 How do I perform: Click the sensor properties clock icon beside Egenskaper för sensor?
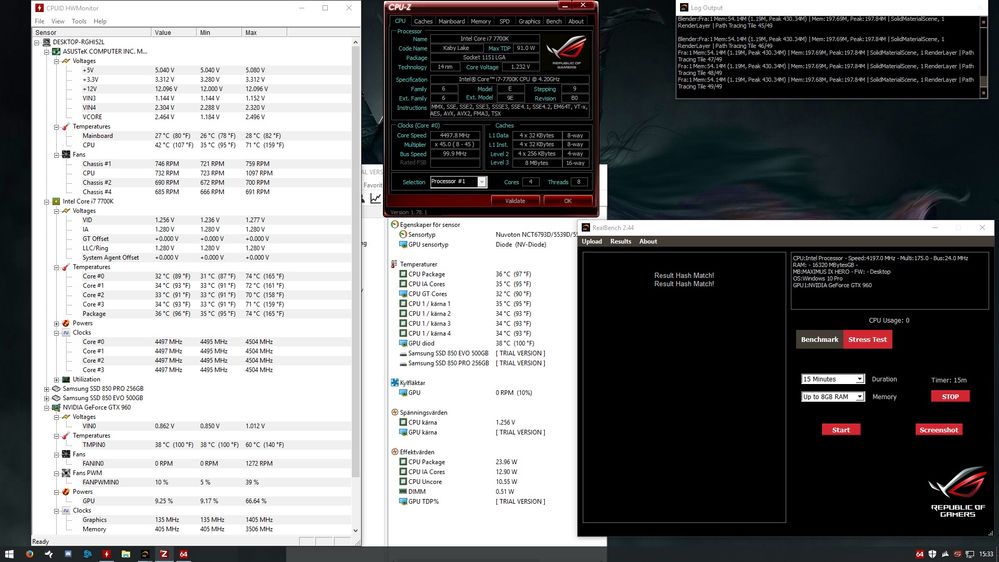click(x=394, y=224)
